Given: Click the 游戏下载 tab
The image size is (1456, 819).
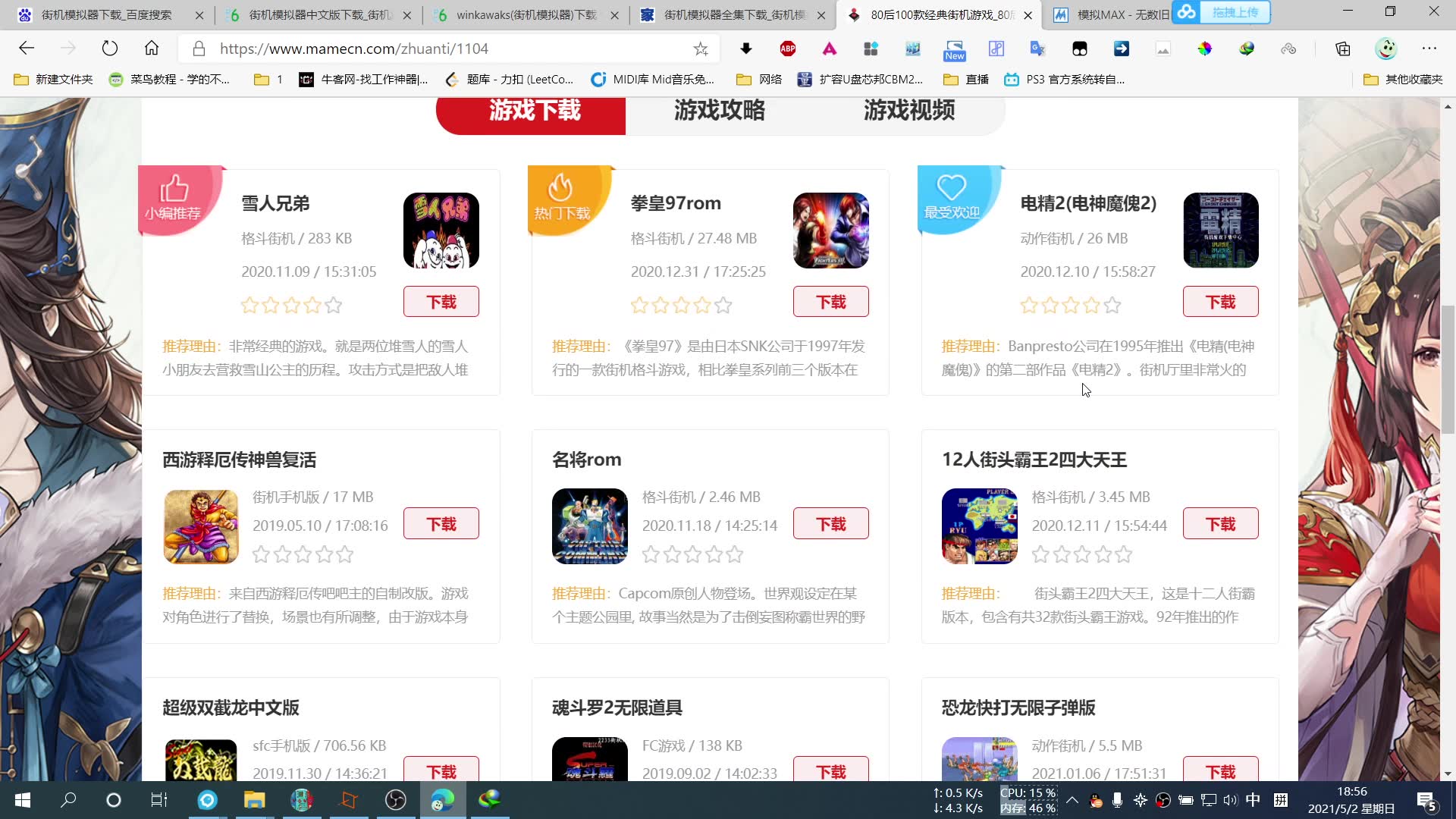Looking at the screenshot, I should tap(534, 110).
